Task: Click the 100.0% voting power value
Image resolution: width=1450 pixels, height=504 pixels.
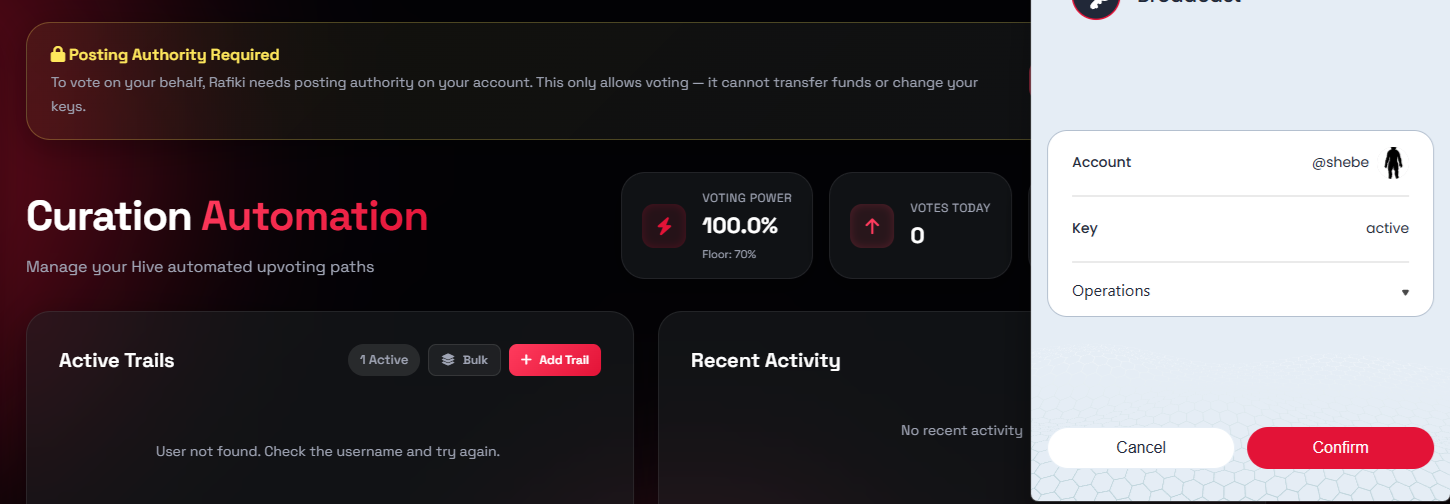Action: [x=739, y=226]
